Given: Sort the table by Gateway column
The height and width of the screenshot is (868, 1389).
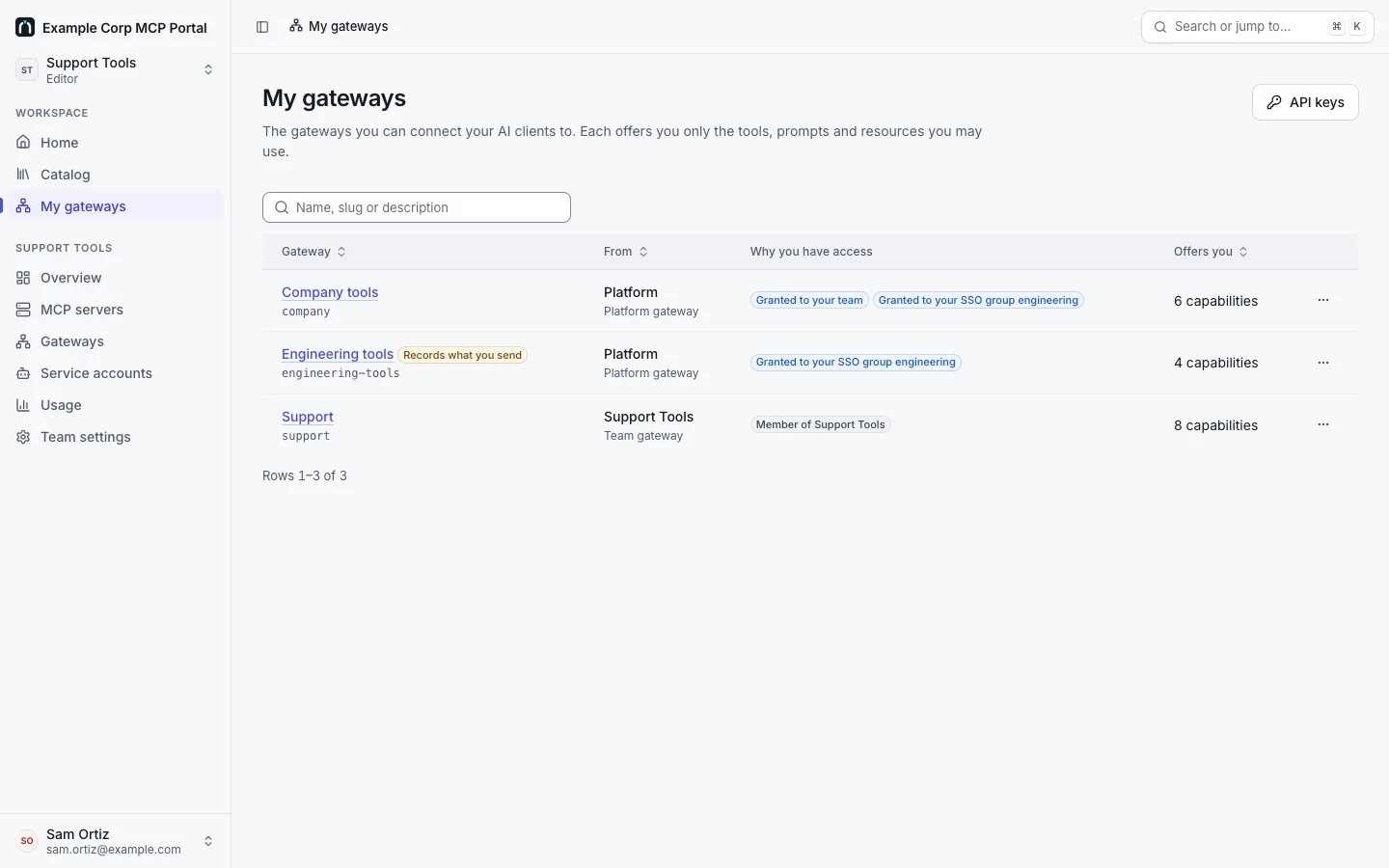Looking at the screenshot, I should pyautogui.click(x=313, y=252).
